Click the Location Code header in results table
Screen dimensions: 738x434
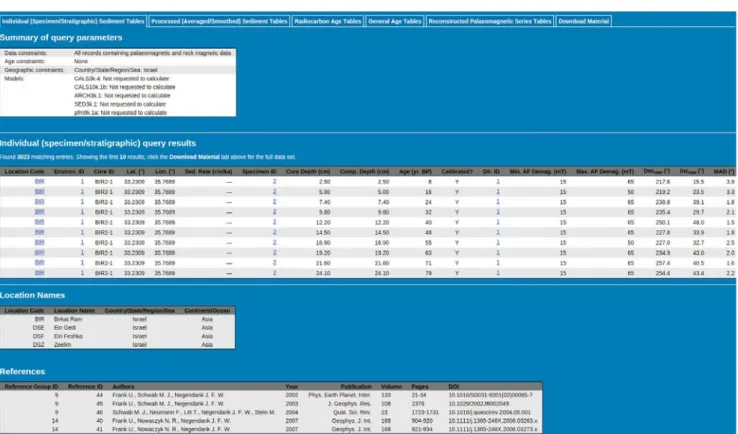point(24,172)
